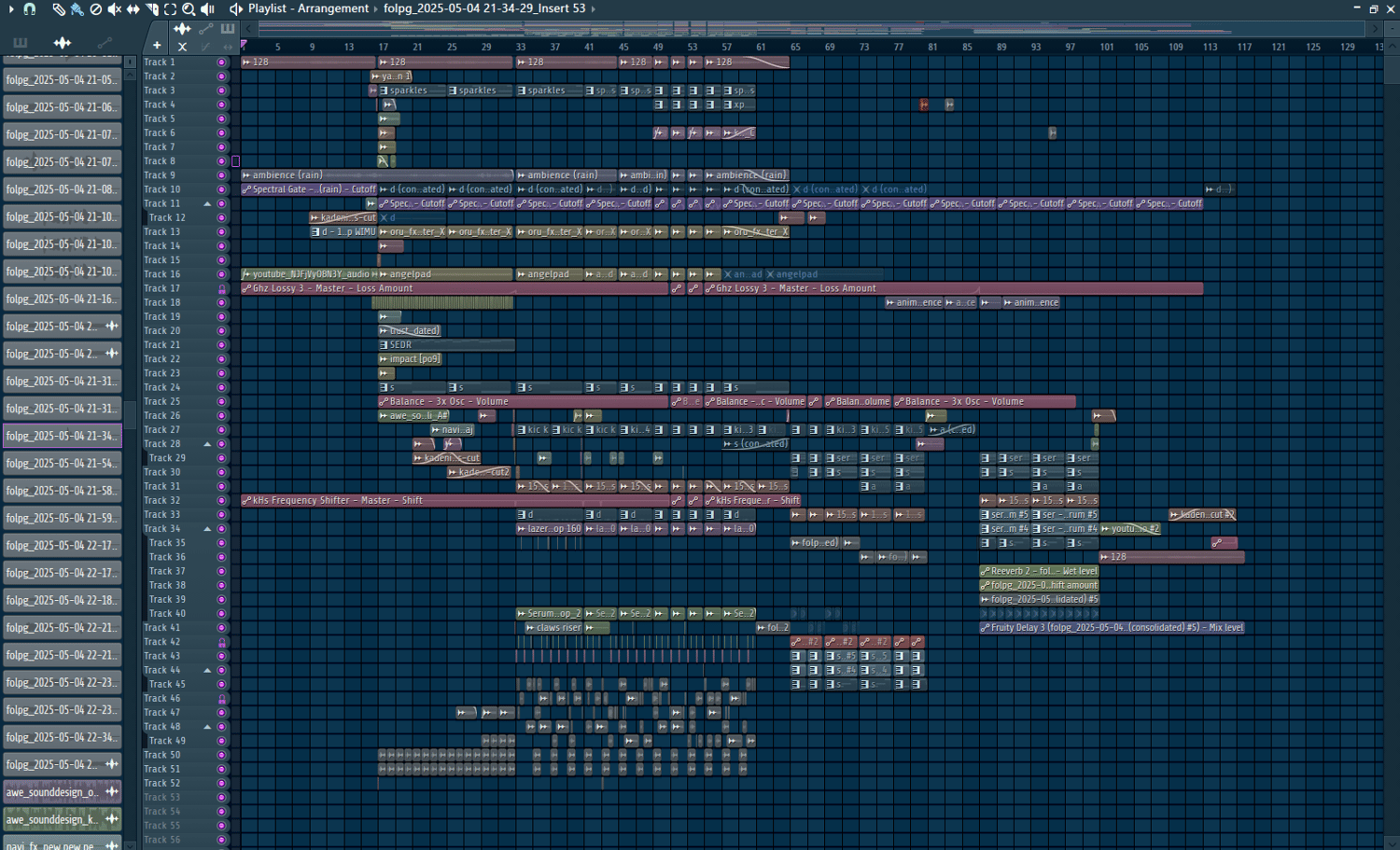Toggle the magnet snap-to-grid icon

(x=30, y=8)
